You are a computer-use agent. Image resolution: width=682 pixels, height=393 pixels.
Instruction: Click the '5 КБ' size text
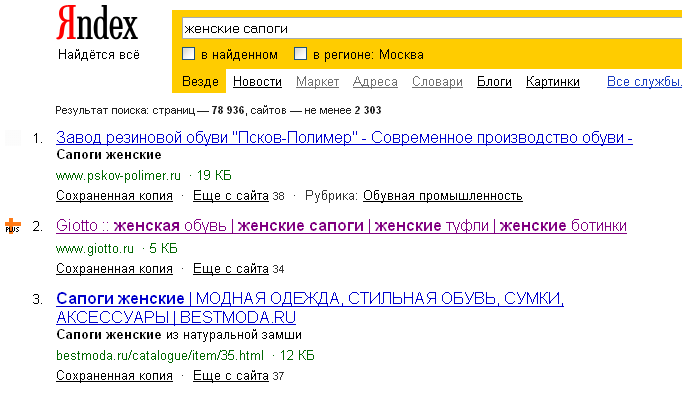163,249
